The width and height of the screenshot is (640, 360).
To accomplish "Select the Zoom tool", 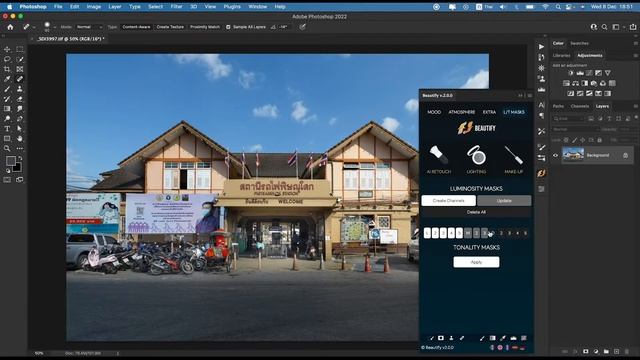I will click(x=7, y=149).
